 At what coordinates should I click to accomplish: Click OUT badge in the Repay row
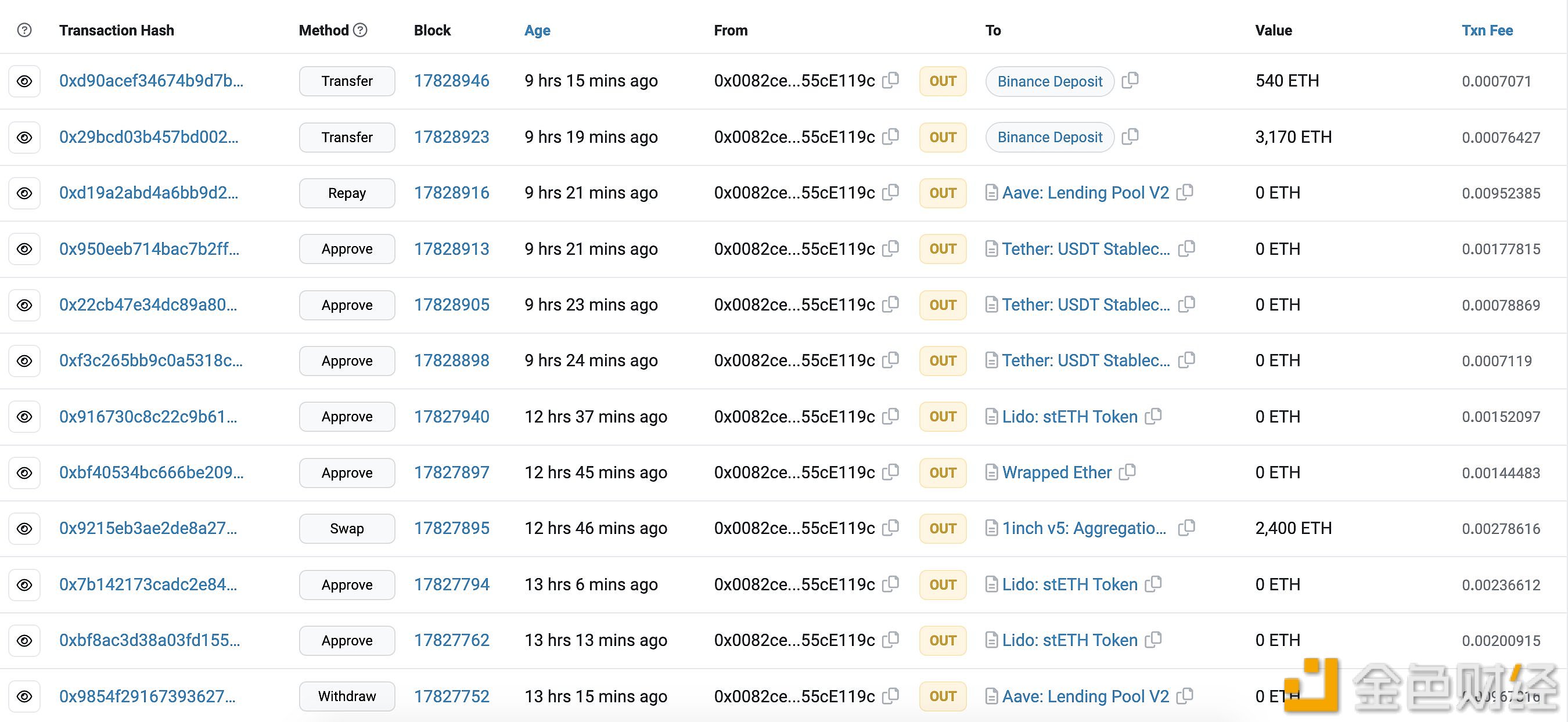(x=943, y=193)
